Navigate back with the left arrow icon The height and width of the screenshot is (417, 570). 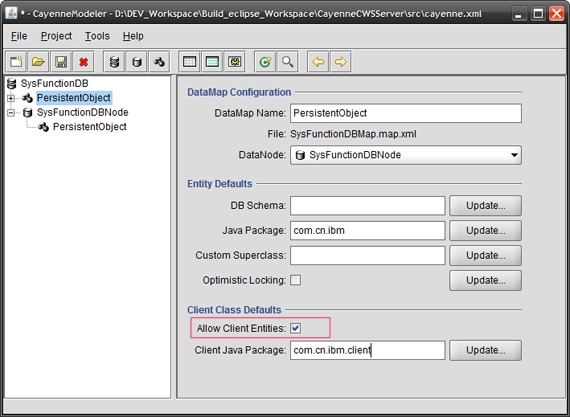[318, 62]
